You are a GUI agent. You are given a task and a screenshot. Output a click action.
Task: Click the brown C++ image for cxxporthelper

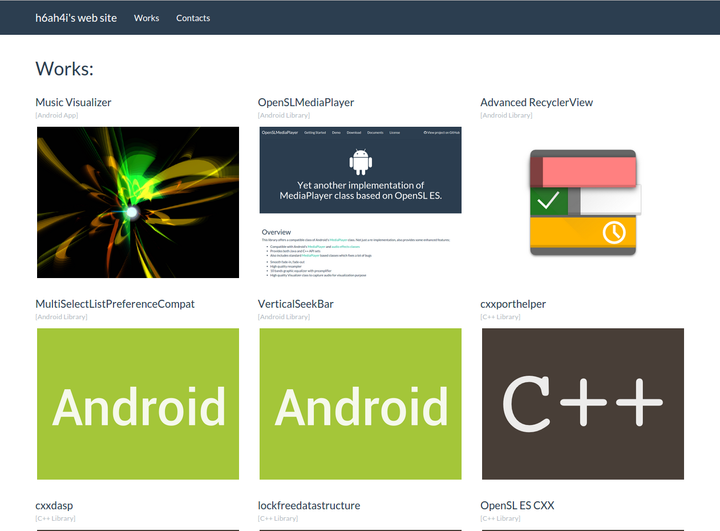583,404
